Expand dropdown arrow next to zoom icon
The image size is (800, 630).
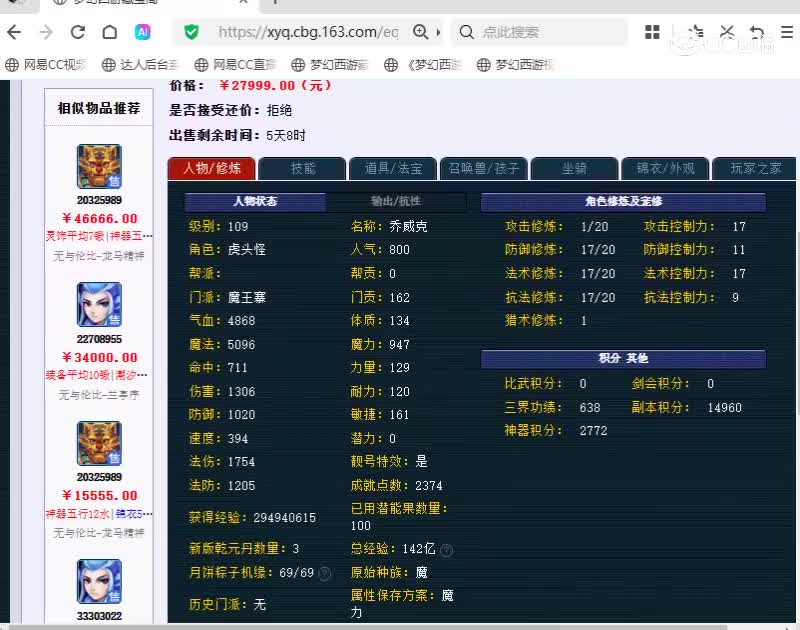(438, 32)
